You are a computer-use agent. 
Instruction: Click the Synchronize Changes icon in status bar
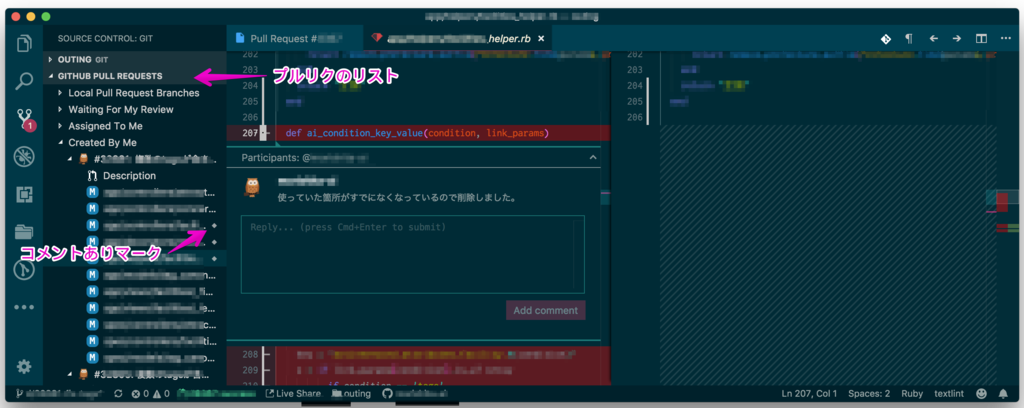(118, 394)
